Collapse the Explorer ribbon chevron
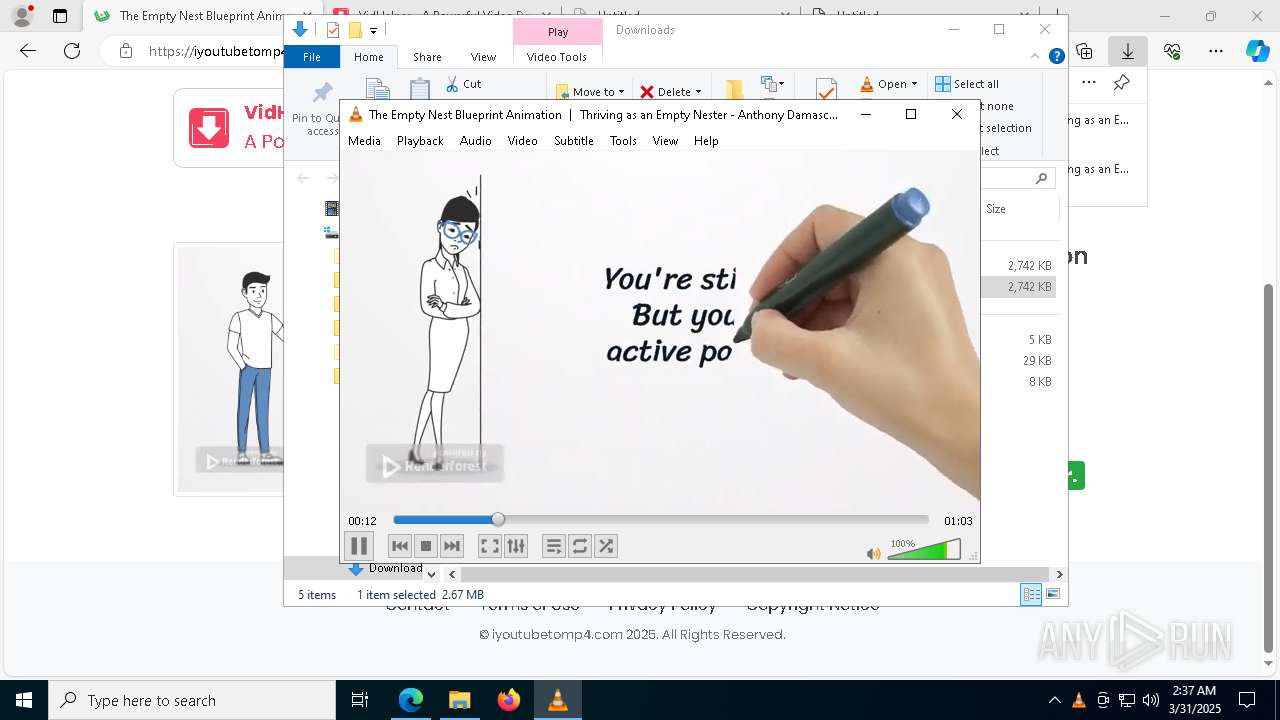This screenshot has height=720, width=1280. (x=1035, y=57)
